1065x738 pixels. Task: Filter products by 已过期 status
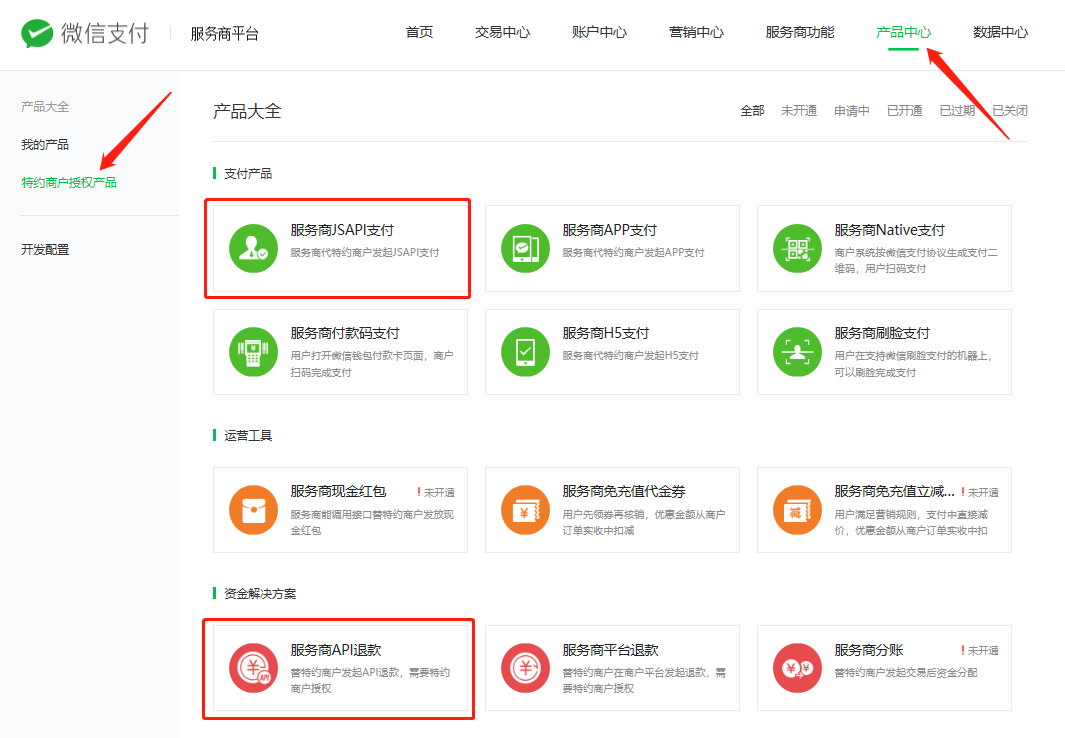click(958, 111)
